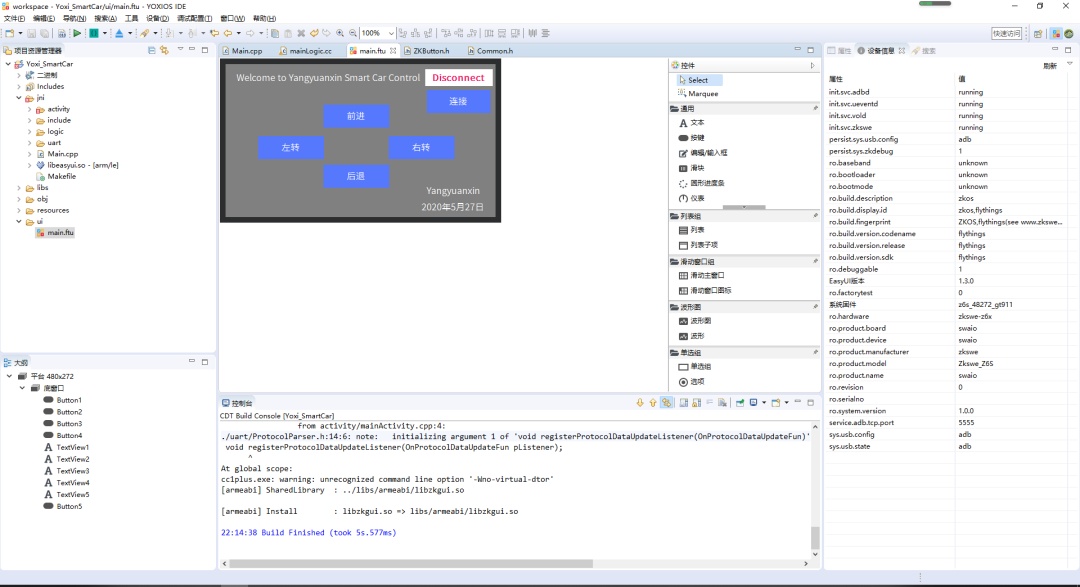Click the zoom in magnifier icon

coord(340,33)
